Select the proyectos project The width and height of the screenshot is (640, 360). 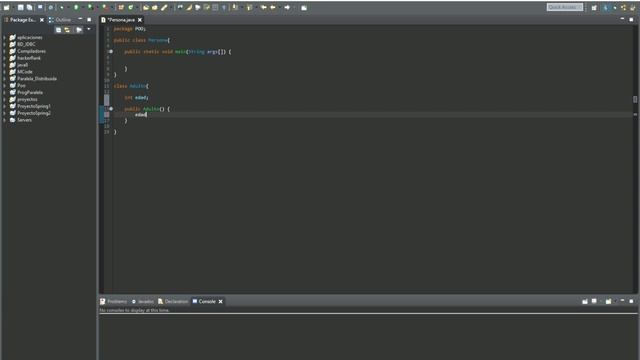click(x=27, y=100)
